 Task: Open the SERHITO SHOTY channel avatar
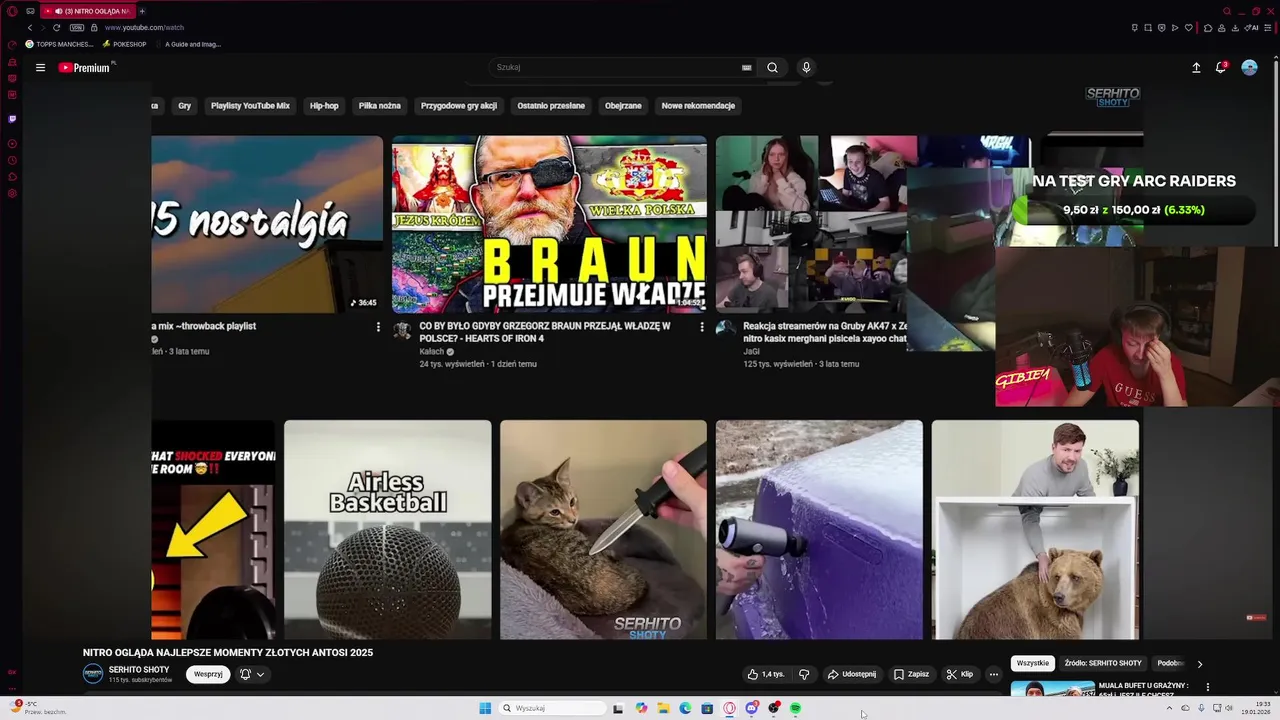point(93,674)
